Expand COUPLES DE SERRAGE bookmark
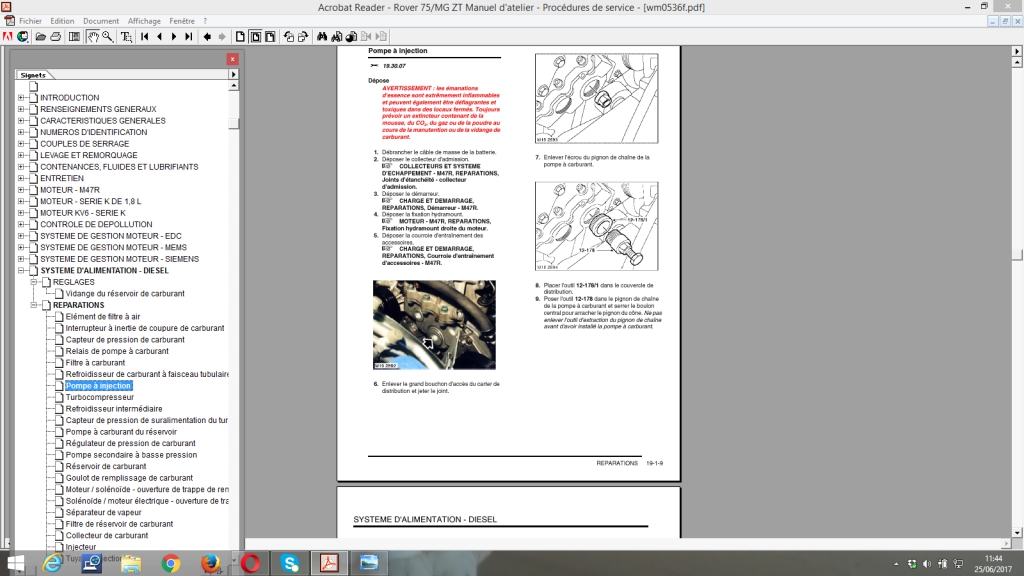The height and width of the screenshot is (576, 1024). pyautogui.click(x=21, y=144)
